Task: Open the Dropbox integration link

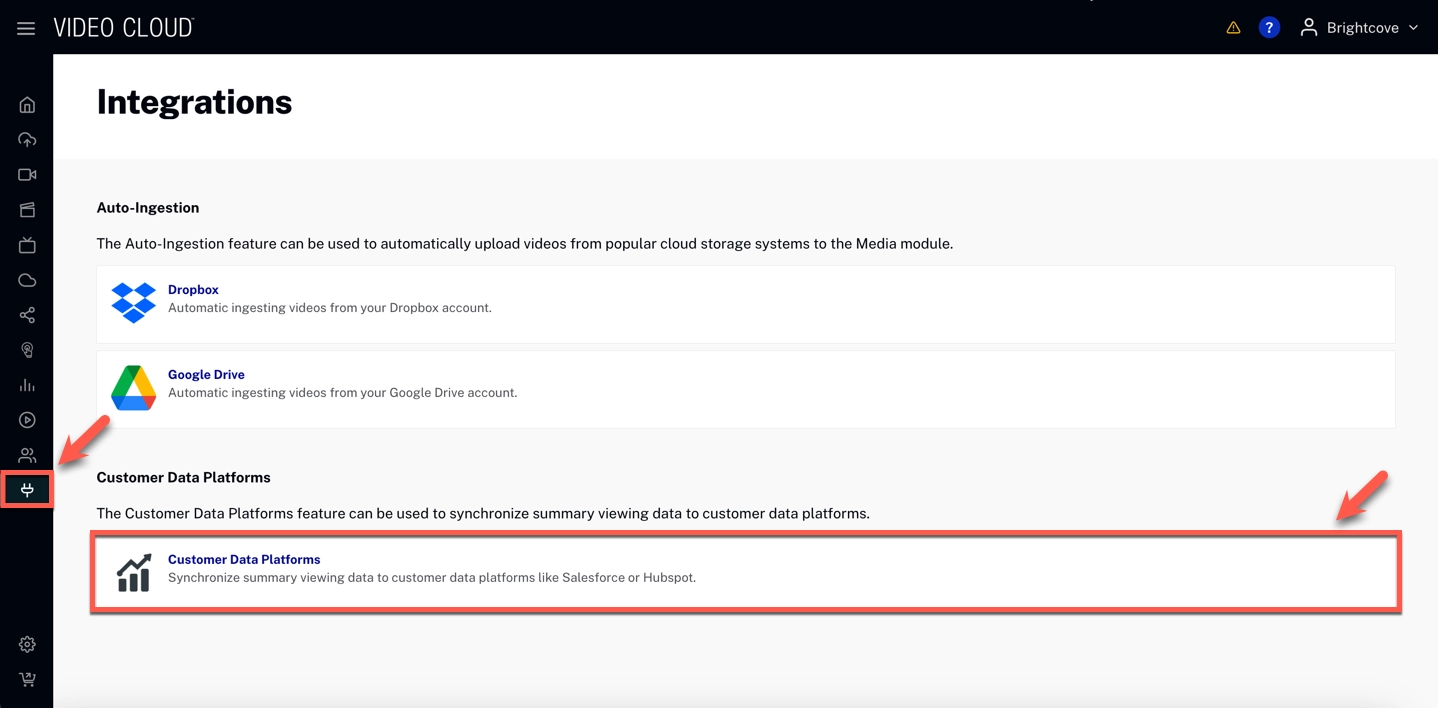Action: coord(193,290)
